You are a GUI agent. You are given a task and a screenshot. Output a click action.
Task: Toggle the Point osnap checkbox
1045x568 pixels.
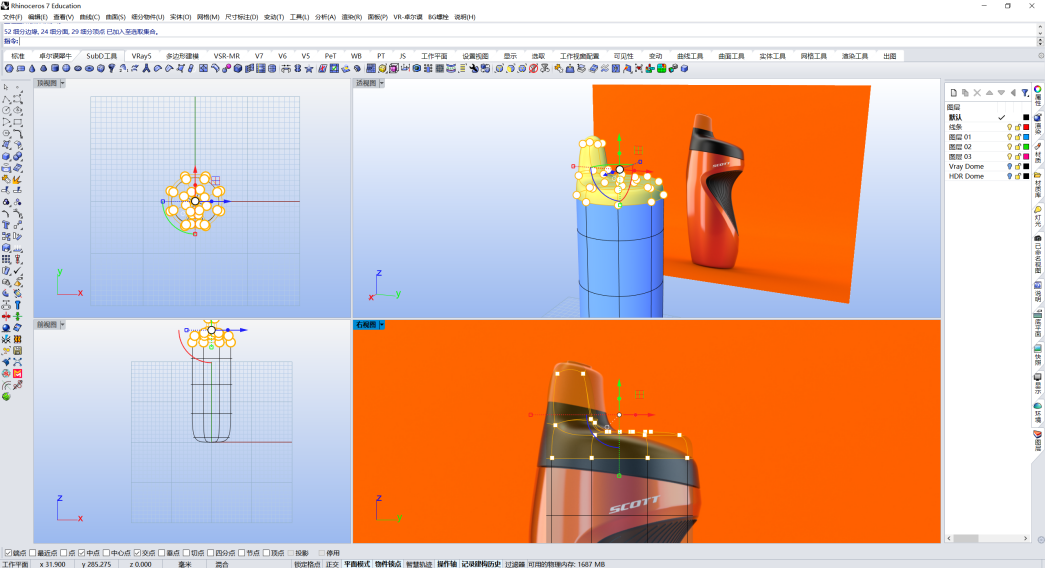(64, 553)
